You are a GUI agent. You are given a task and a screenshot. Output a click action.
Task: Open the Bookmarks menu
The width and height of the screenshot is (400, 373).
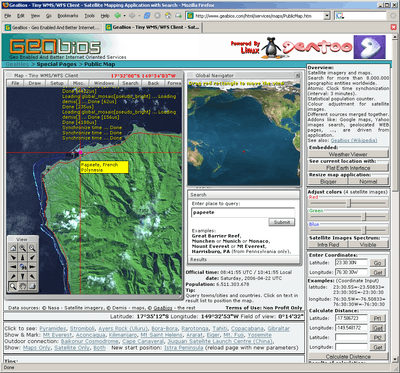click(68, 16)
